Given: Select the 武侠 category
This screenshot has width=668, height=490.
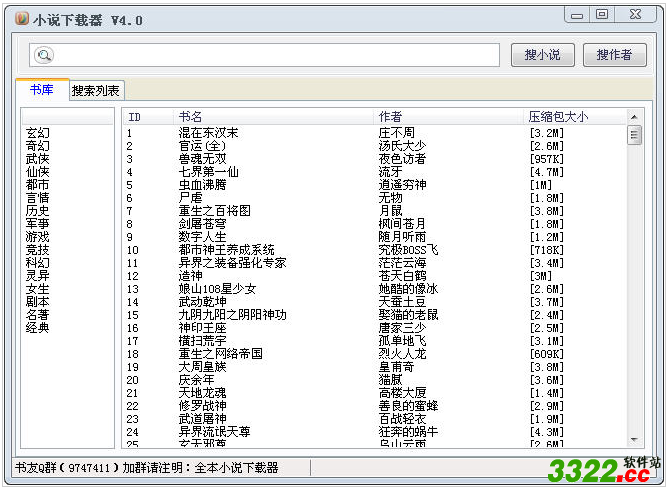Looking at the screenshot, I should (37, 159).
